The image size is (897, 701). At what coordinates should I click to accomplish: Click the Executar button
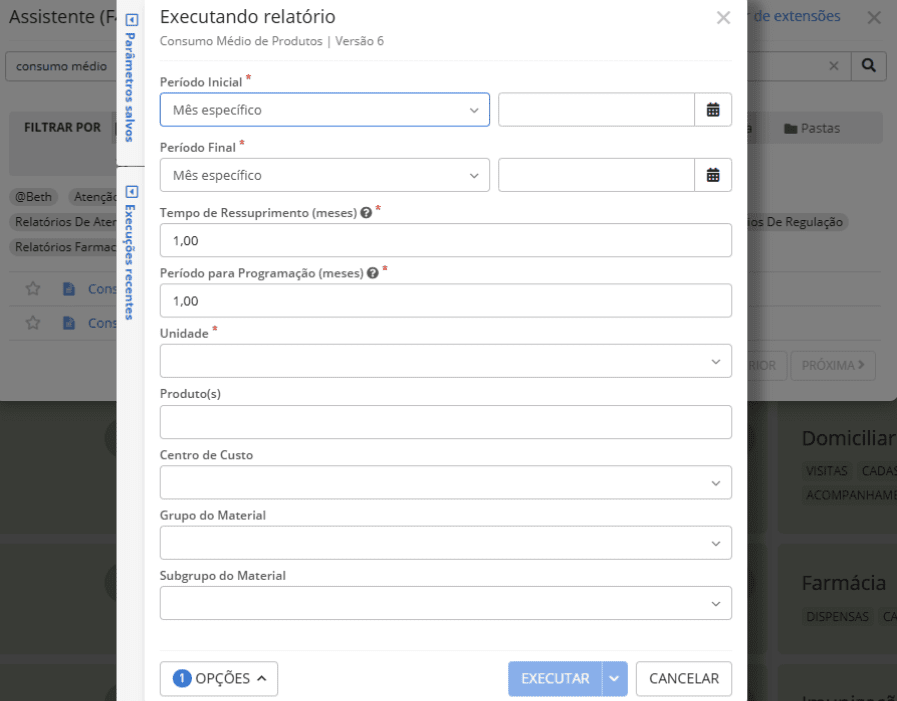click(x=555, y=679)
